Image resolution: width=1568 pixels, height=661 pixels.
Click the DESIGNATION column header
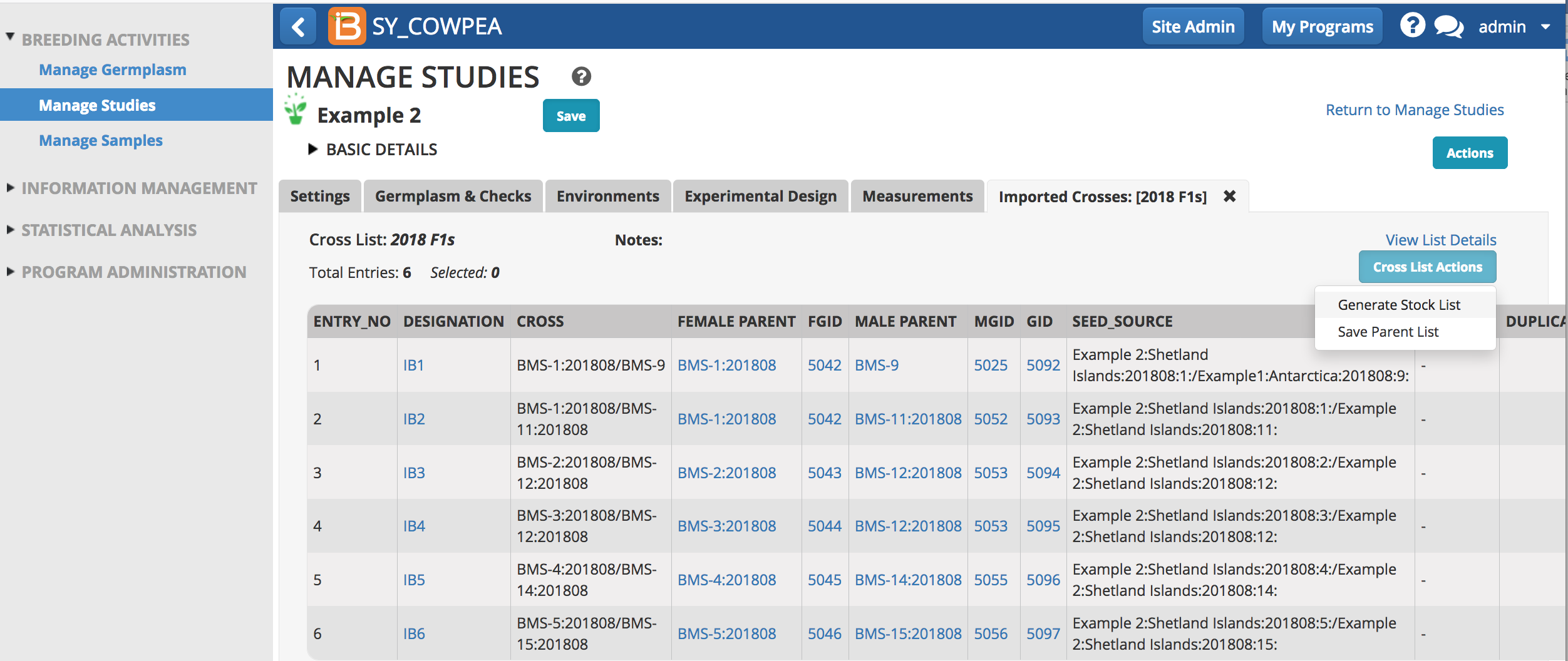coord(453,321)
